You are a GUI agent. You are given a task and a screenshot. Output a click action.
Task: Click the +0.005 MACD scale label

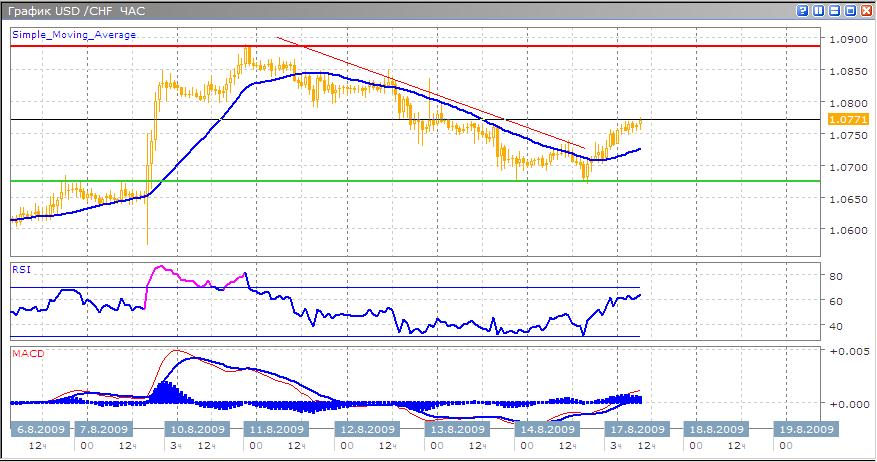(848, 352)
